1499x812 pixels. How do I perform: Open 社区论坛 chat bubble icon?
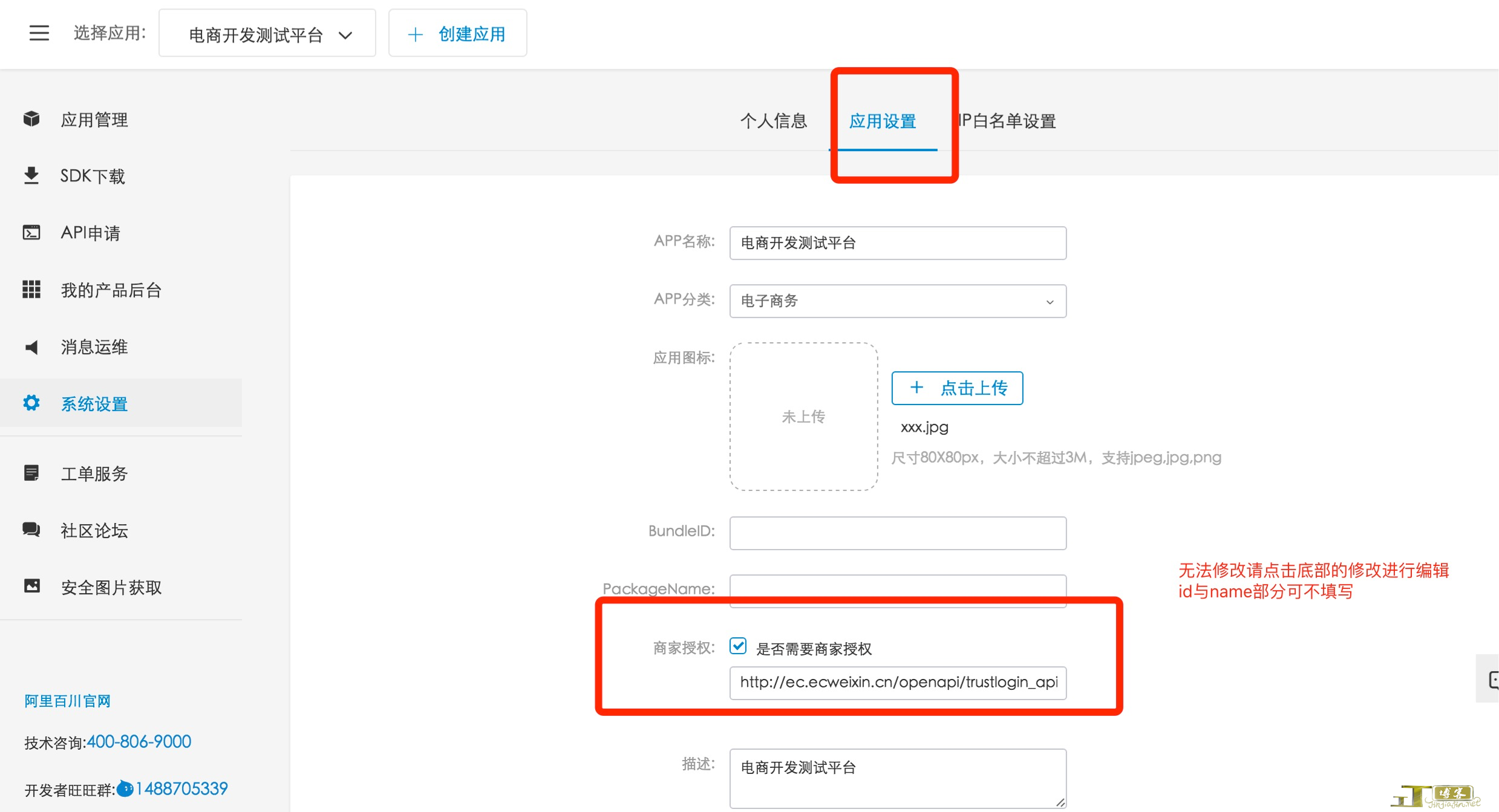coord(31,530)
